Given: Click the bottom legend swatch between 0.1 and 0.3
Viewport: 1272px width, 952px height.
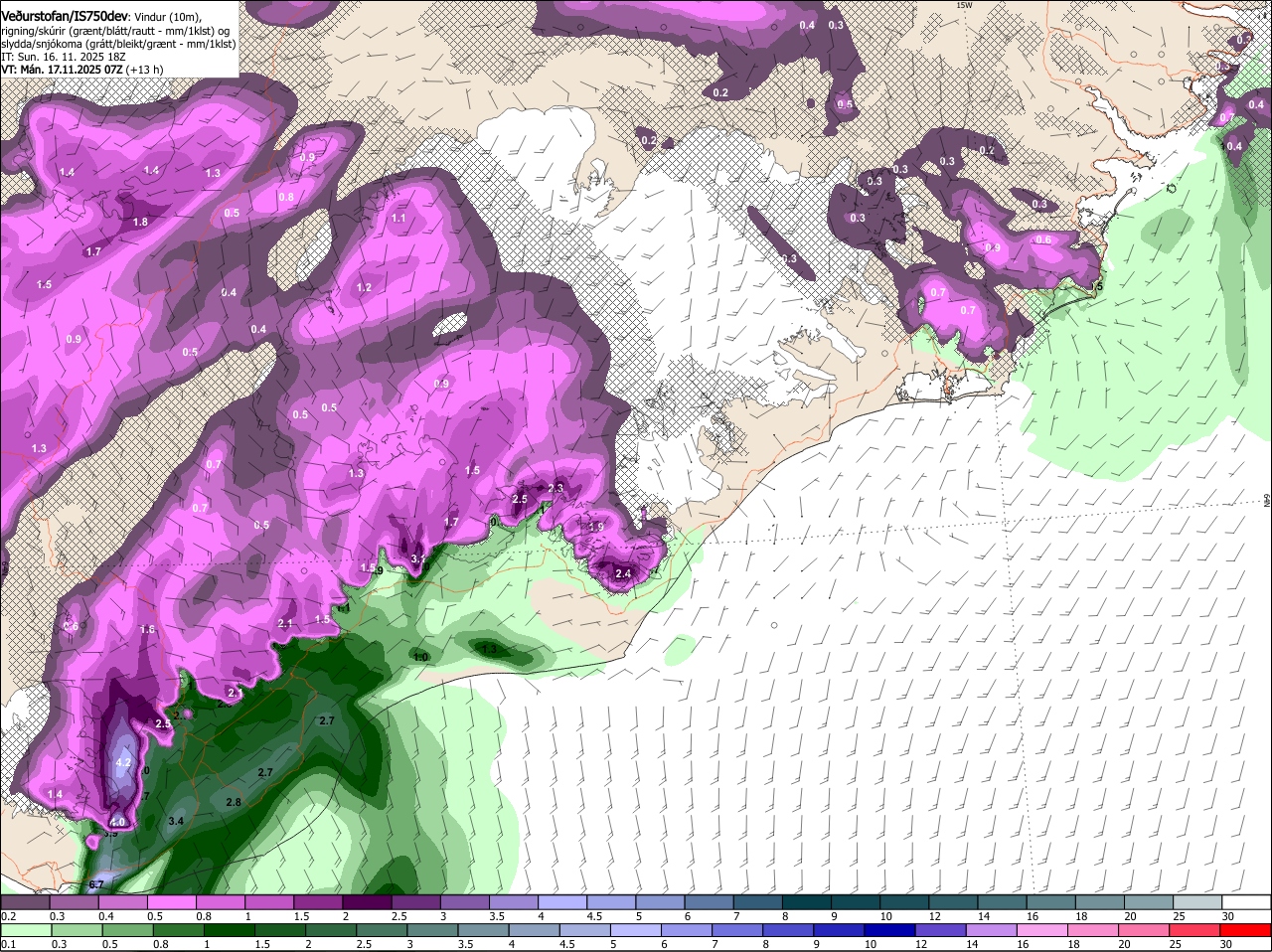Looking at the screenshot, I should tap(25, 930).
